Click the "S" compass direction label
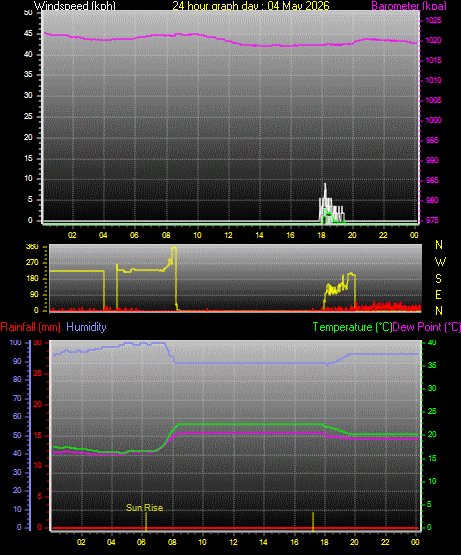Screen dimensions: 461x555 tap(438, 279)
